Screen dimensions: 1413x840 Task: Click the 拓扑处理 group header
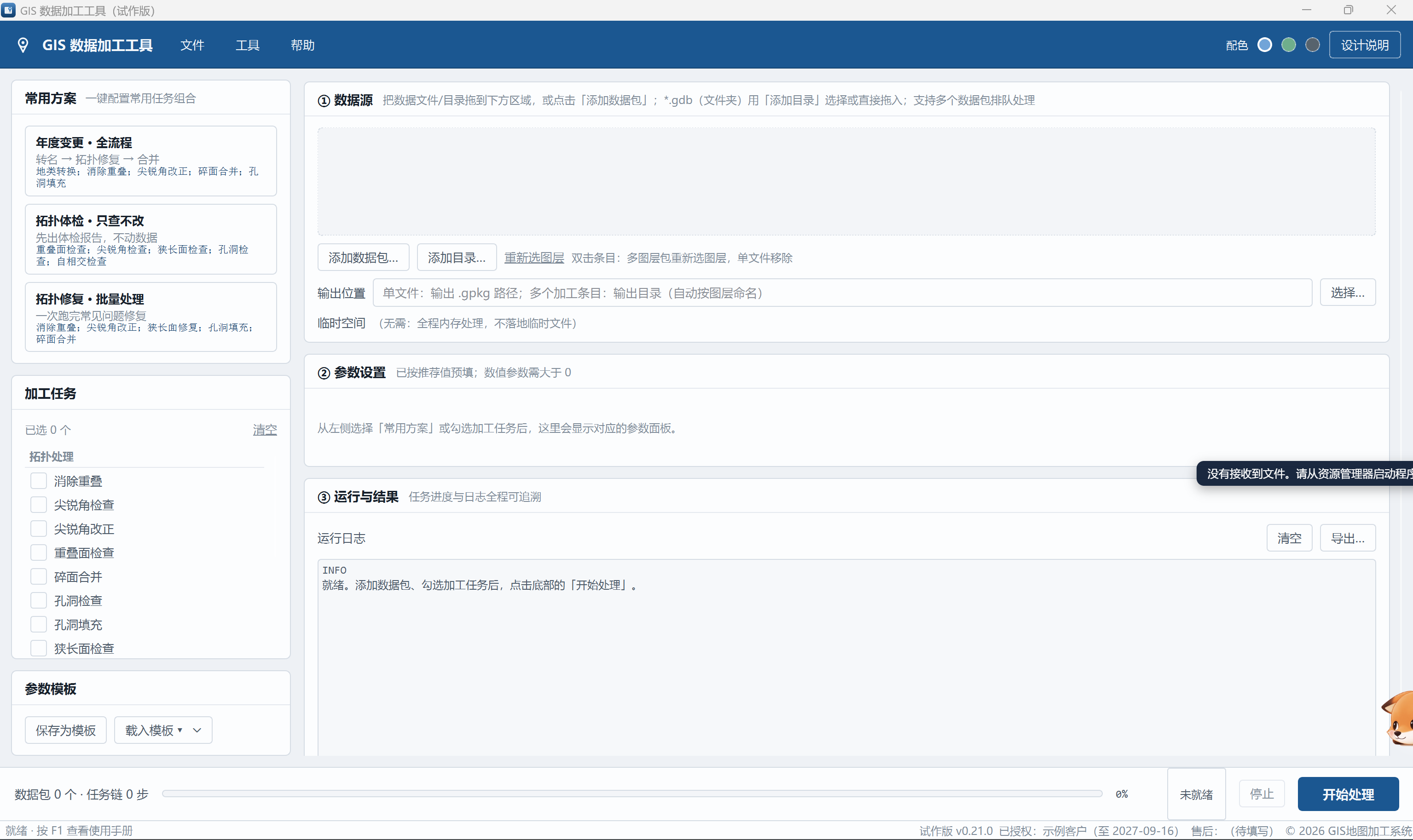tap(51, 456)
